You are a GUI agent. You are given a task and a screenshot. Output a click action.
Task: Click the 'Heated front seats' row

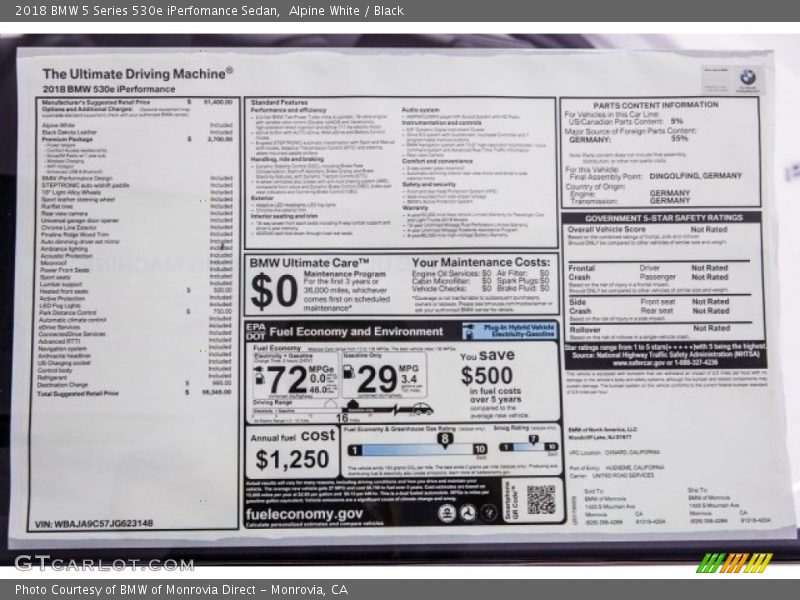click(x=136, y=291)
